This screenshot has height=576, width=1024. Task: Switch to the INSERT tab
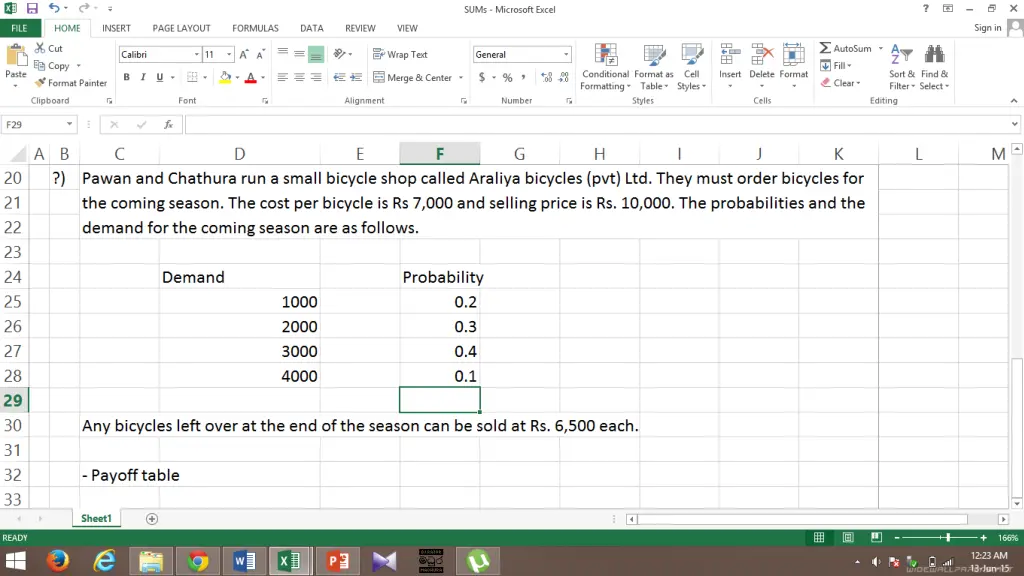[116, 28]
